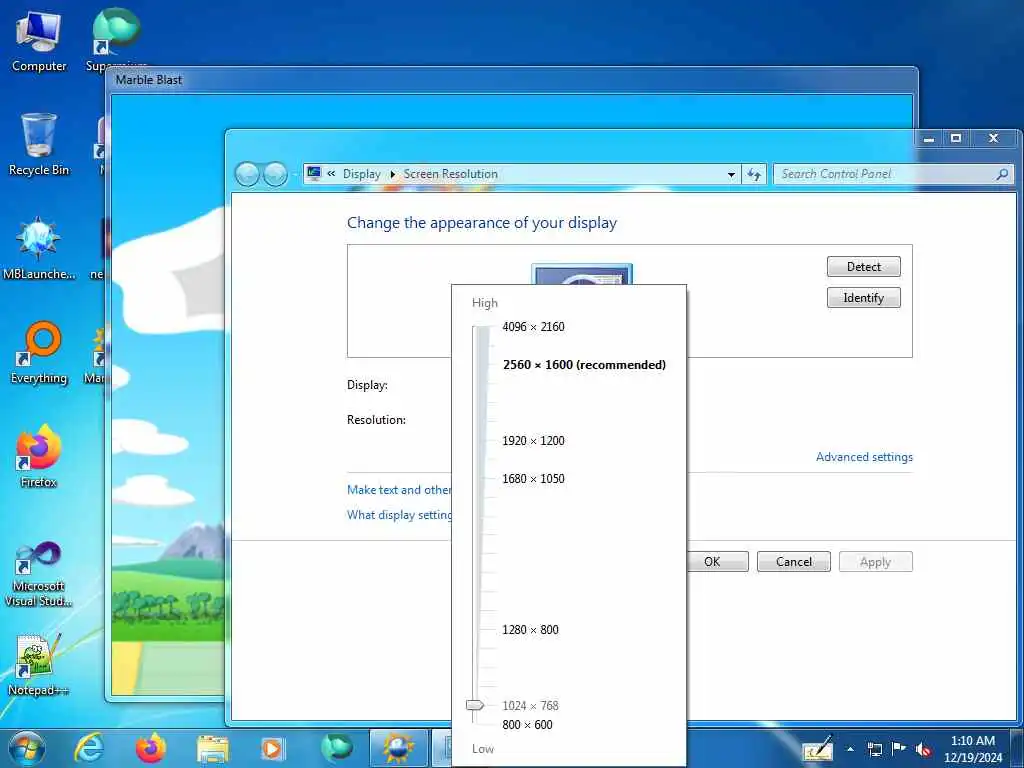Expand the address bar history dropdown
Screen dimensions: 1024x768
(x=731, y=174)
